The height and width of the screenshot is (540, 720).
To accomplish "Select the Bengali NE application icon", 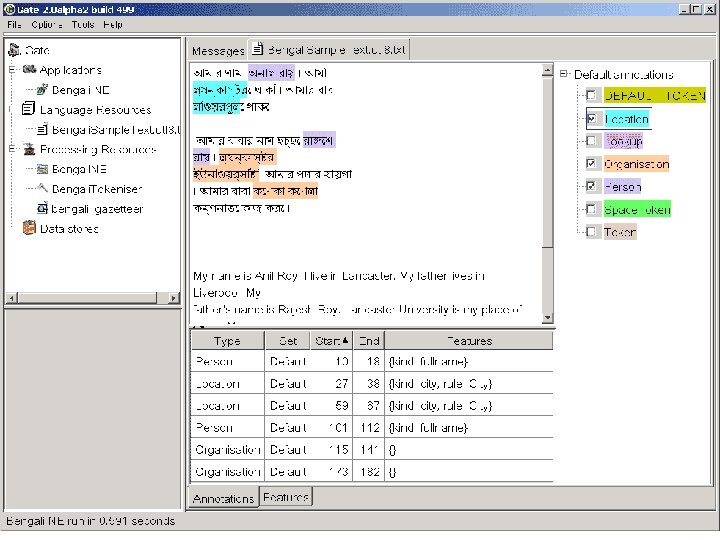I will pyautogui.click(x=42, y=90).
